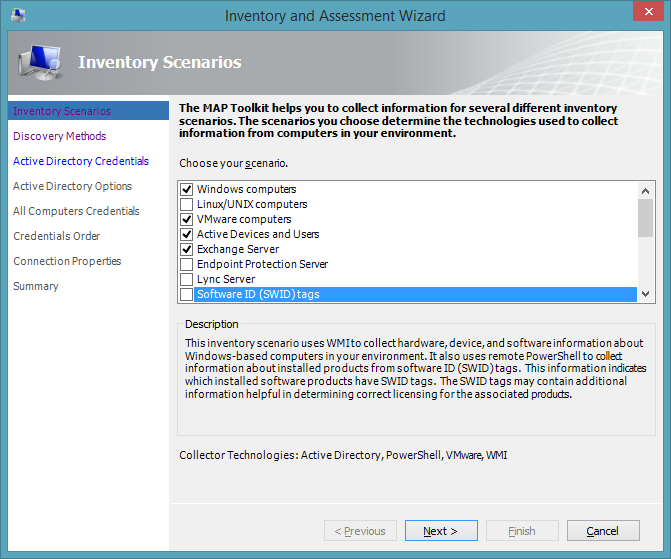Select the Credentials Order step
Viewport: 671px width, 559px height.
click(x=56, y=236)
